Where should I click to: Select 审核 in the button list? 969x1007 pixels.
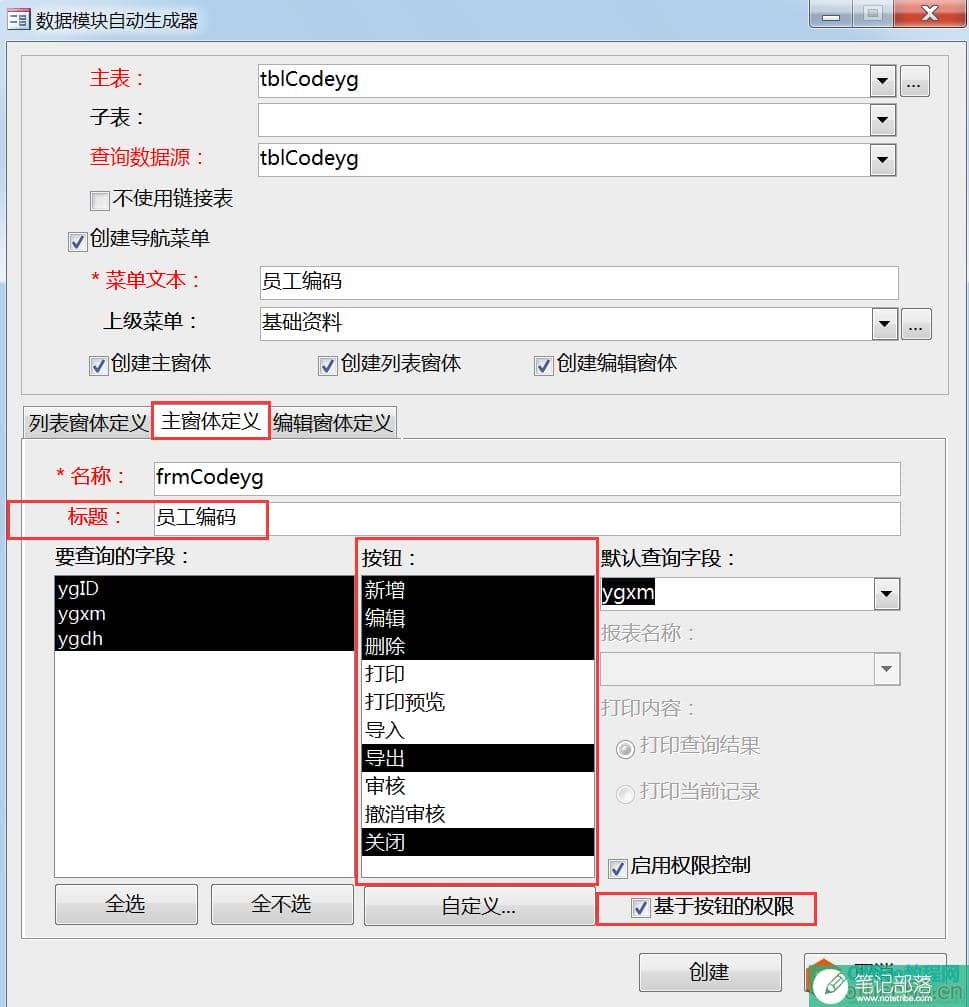coord(478,786)
